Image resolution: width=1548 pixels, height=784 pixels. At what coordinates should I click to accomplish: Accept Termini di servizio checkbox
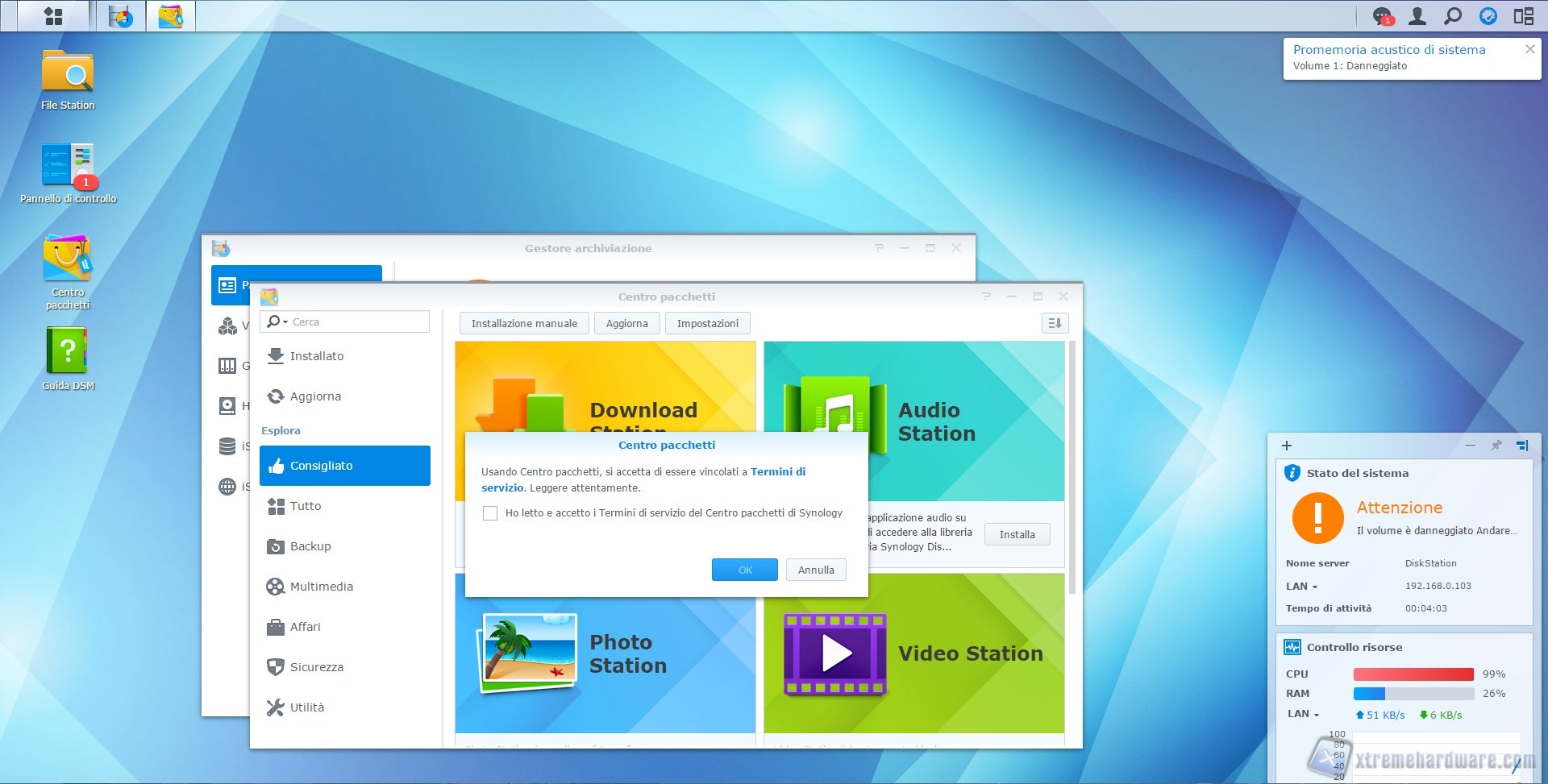click(490, 513)
